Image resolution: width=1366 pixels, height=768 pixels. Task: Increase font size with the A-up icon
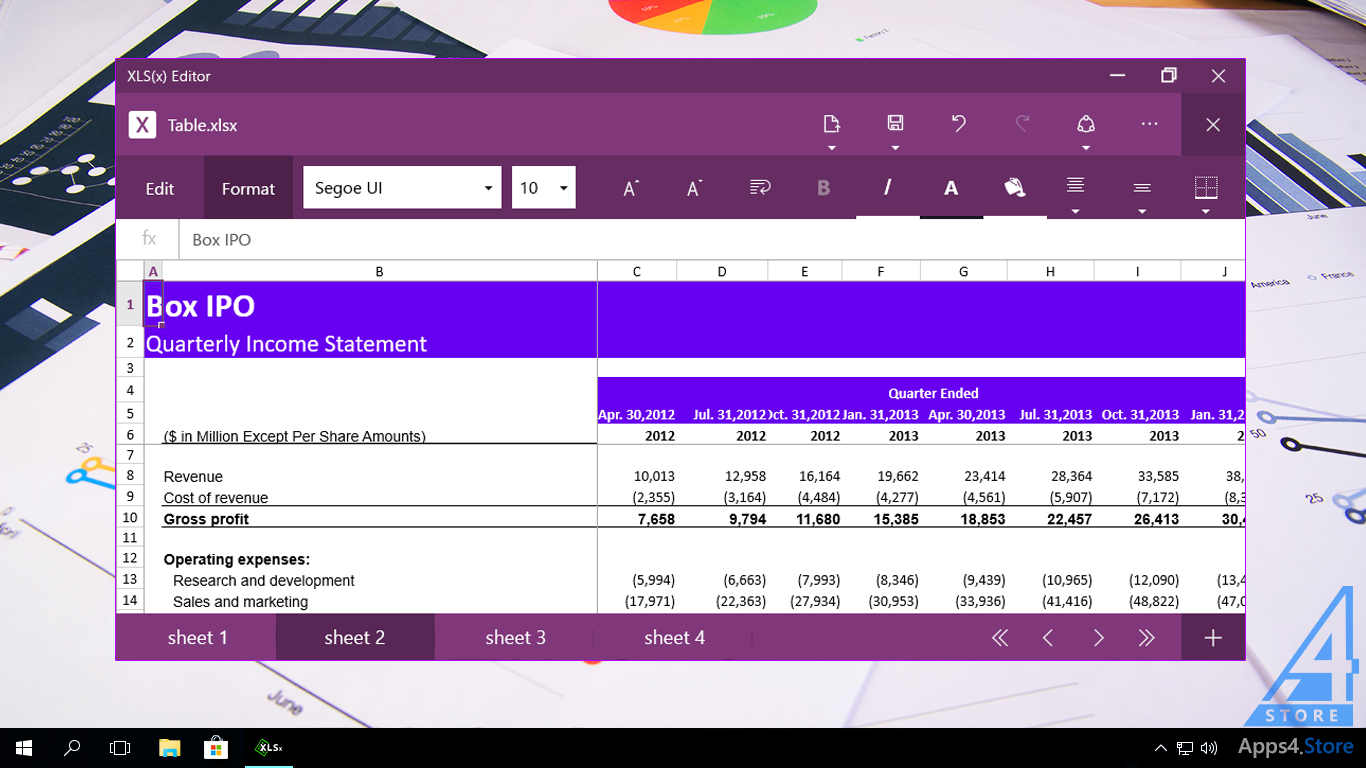pos(631,188)
